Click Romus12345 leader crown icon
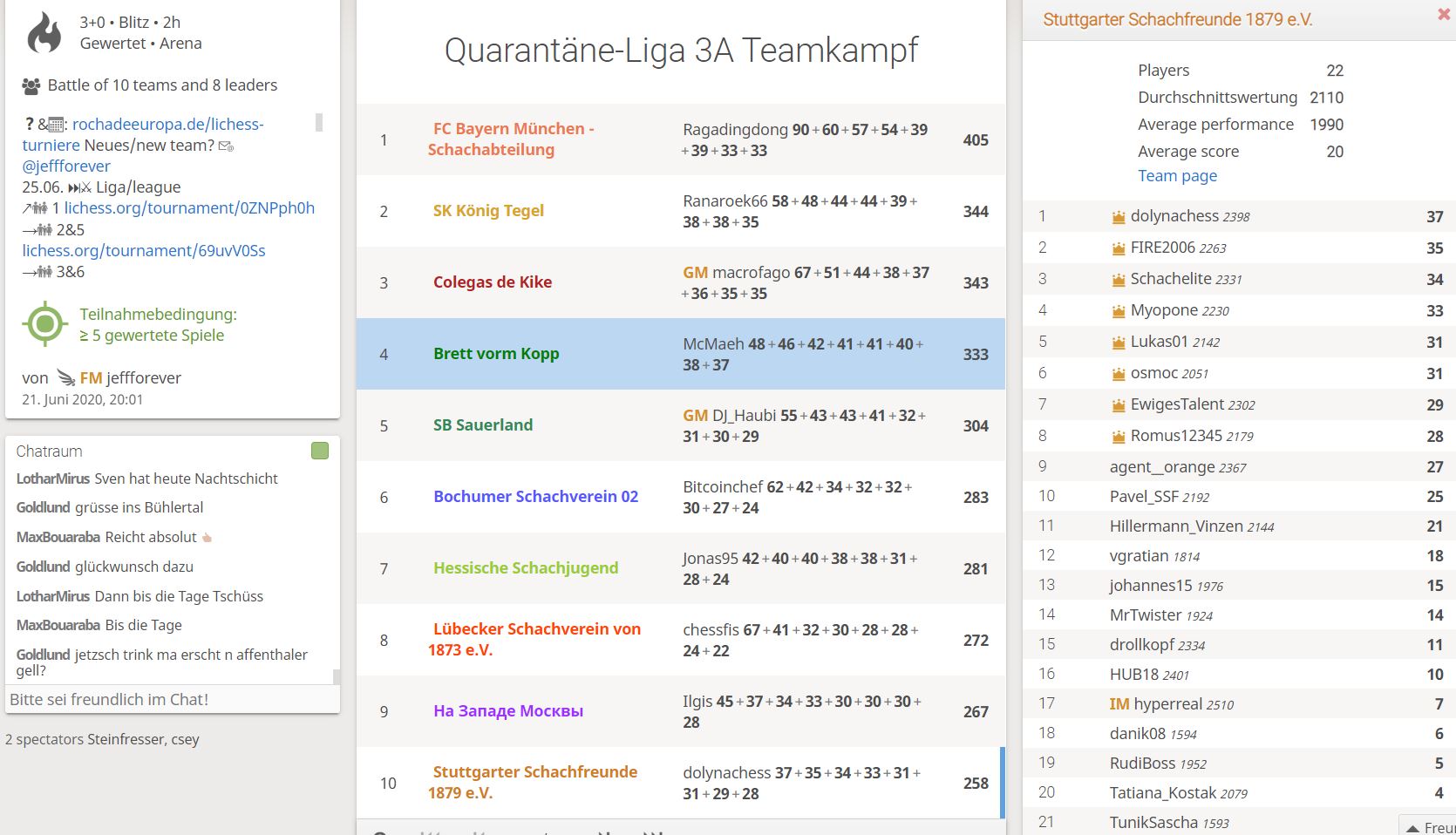This screenshot has width=1456, height=835. tap(1119, 437)
